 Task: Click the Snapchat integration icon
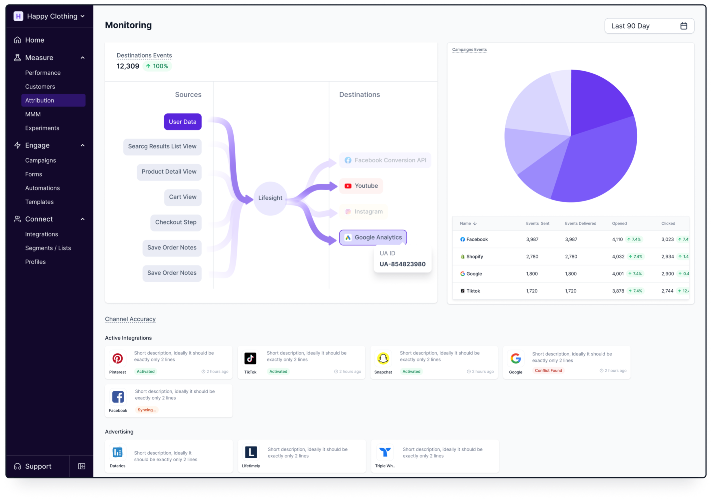coord(383,358)
